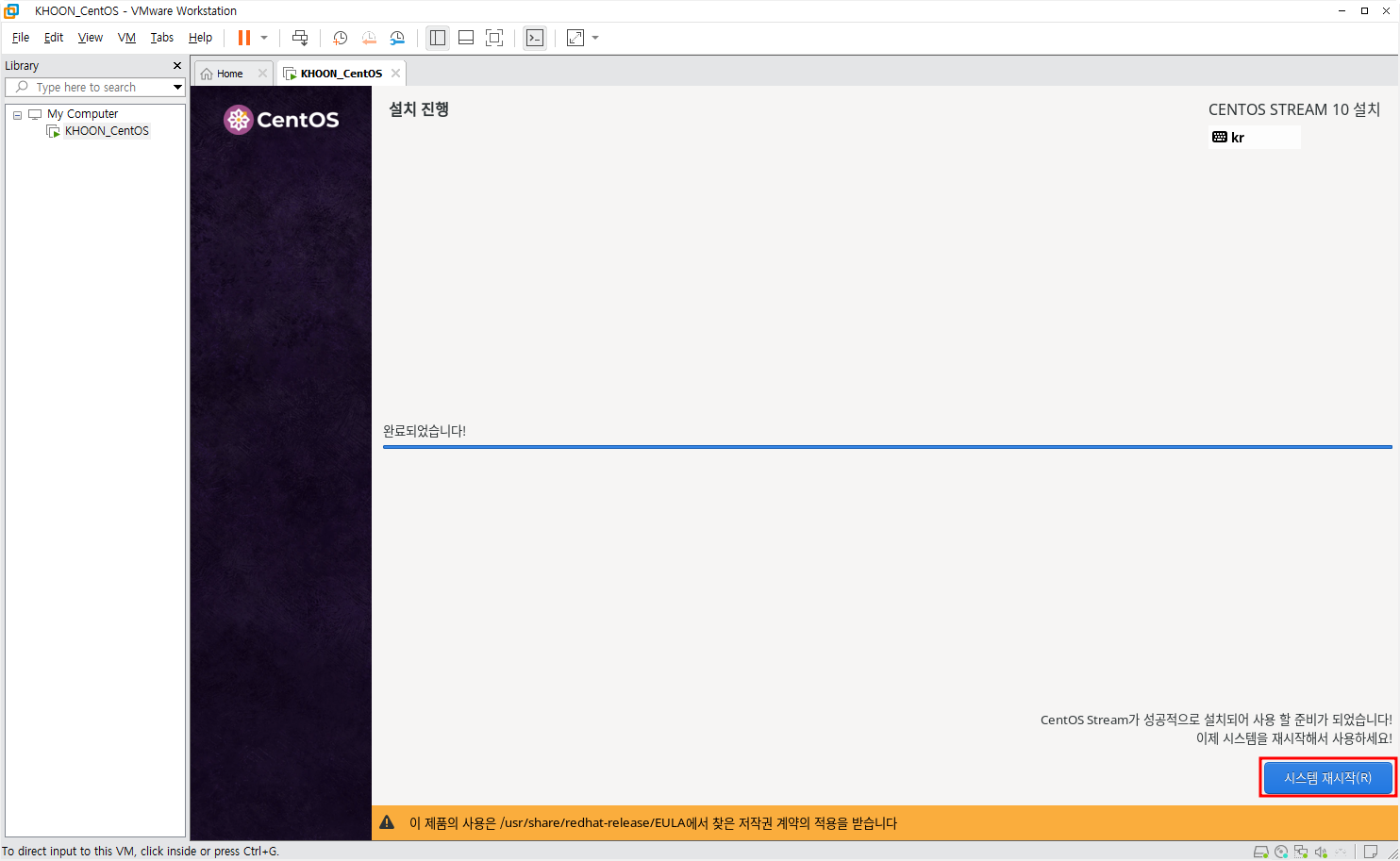Collapse the My Computer tree node

[x=17, y=115]
